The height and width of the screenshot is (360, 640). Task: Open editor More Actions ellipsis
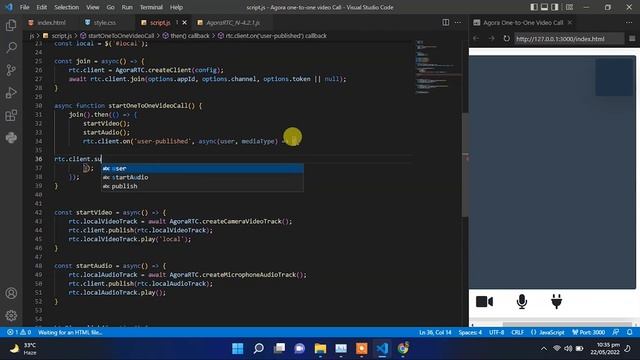pyautogui.click(x=458, y=22)
